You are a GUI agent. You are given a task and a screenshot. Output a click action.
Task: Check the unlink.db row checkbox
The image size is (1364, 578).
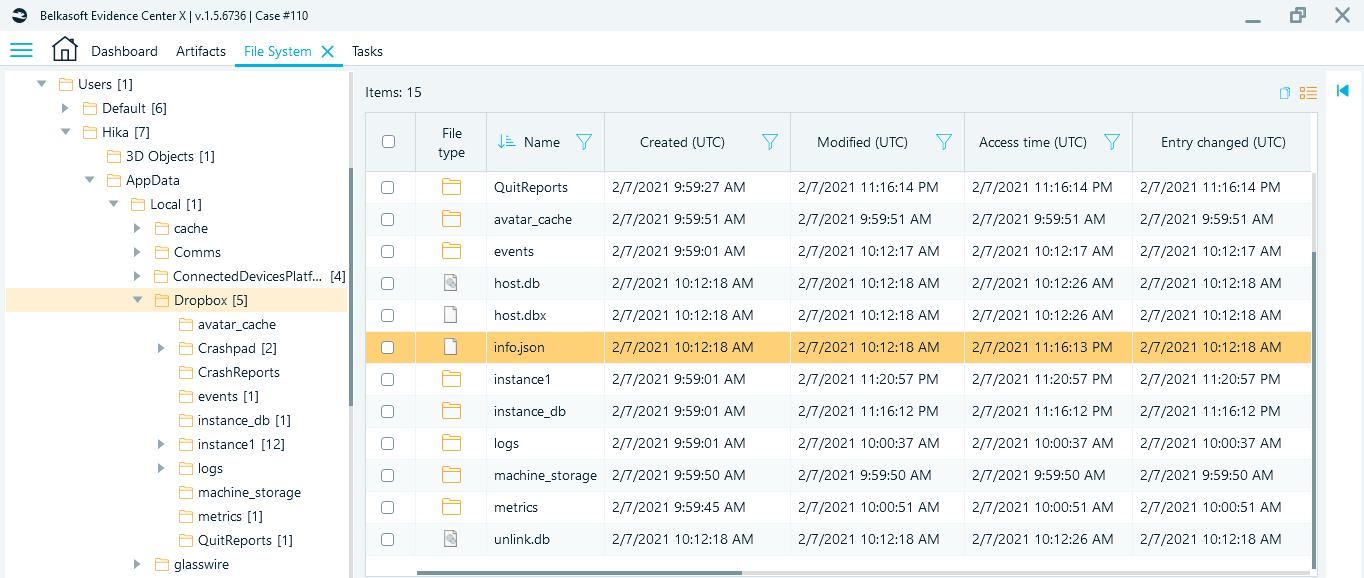(x=388, y=539)
